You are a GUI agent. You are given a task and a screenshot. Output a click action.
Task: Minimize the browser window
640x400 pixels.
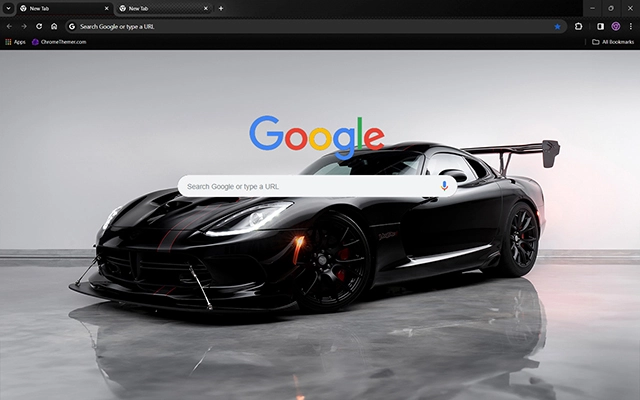pos(592,8)
